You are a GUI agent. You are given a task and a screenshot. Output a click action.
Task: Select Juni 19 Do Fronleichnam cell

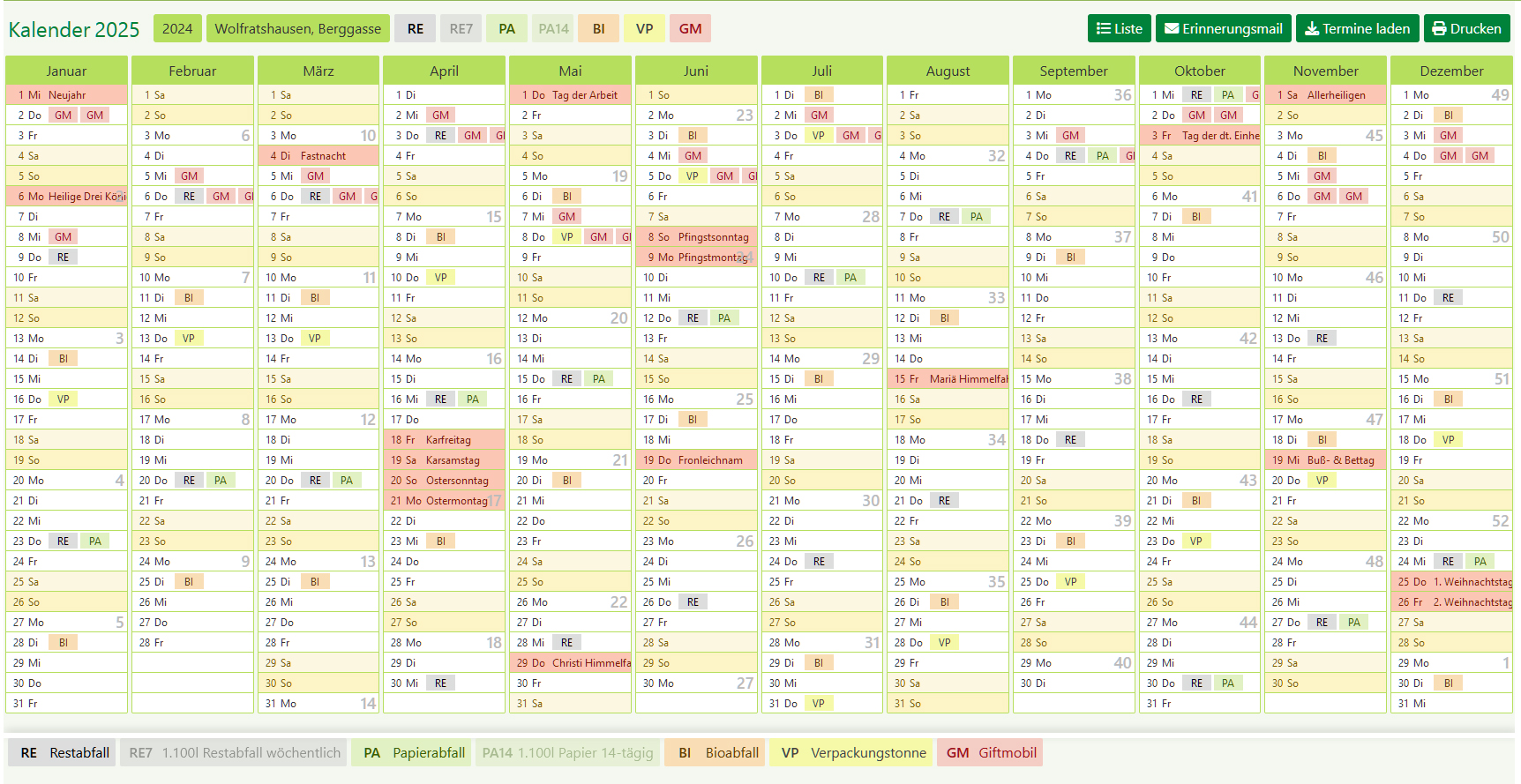click(x=696, y=459)
